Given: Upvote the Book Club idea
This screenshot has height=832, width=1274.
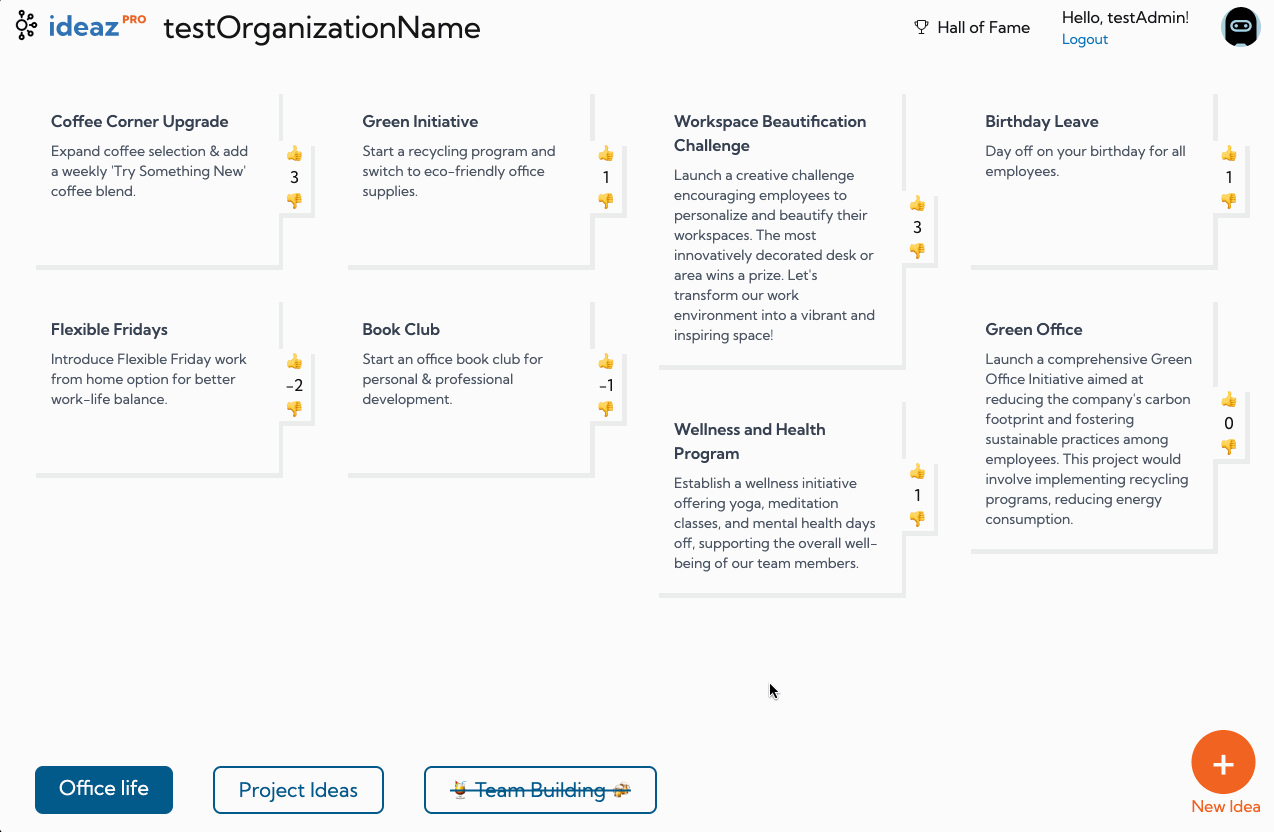Looking at the screenshot, I should click(606, 362).
